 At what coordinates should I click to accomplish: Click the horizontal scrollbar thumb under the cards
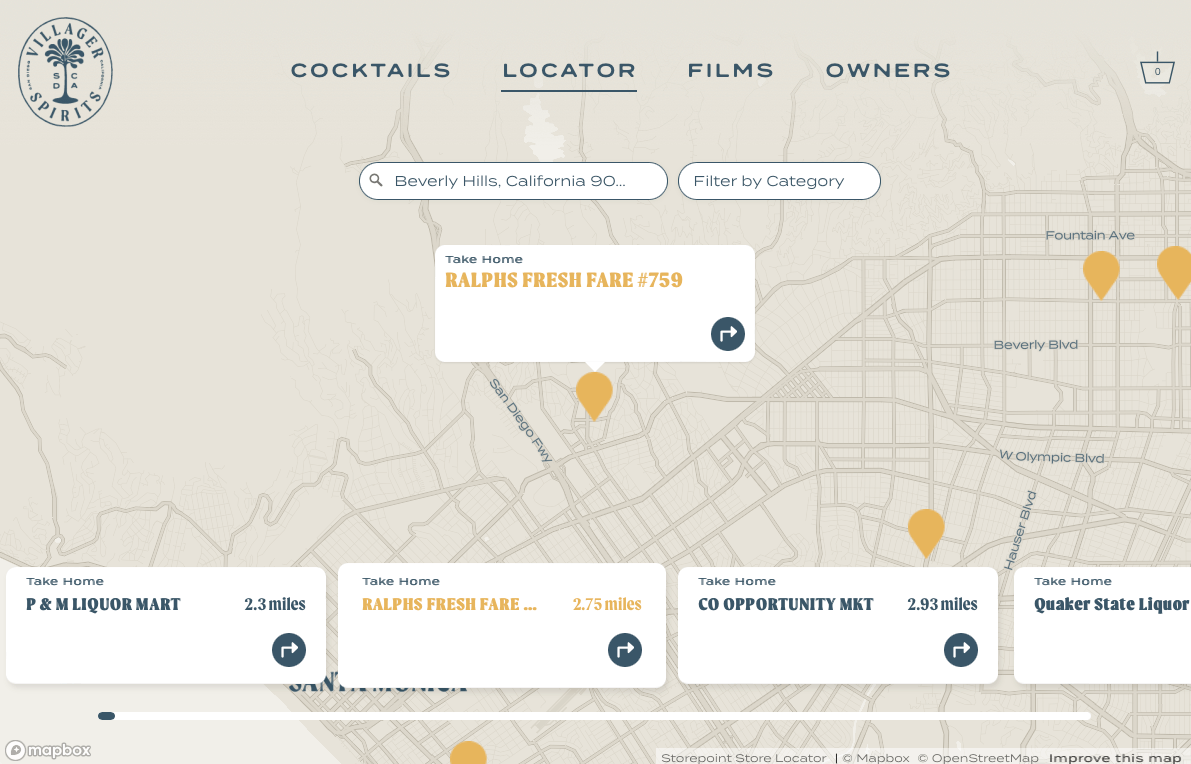(x=106, y=716)
